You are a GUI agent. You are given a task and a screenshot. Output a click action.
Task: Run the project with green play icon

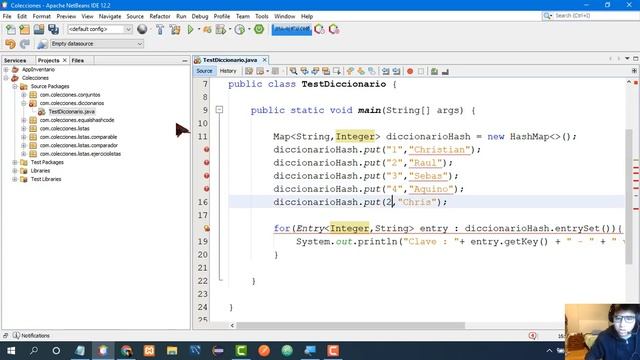coord(190,29)
